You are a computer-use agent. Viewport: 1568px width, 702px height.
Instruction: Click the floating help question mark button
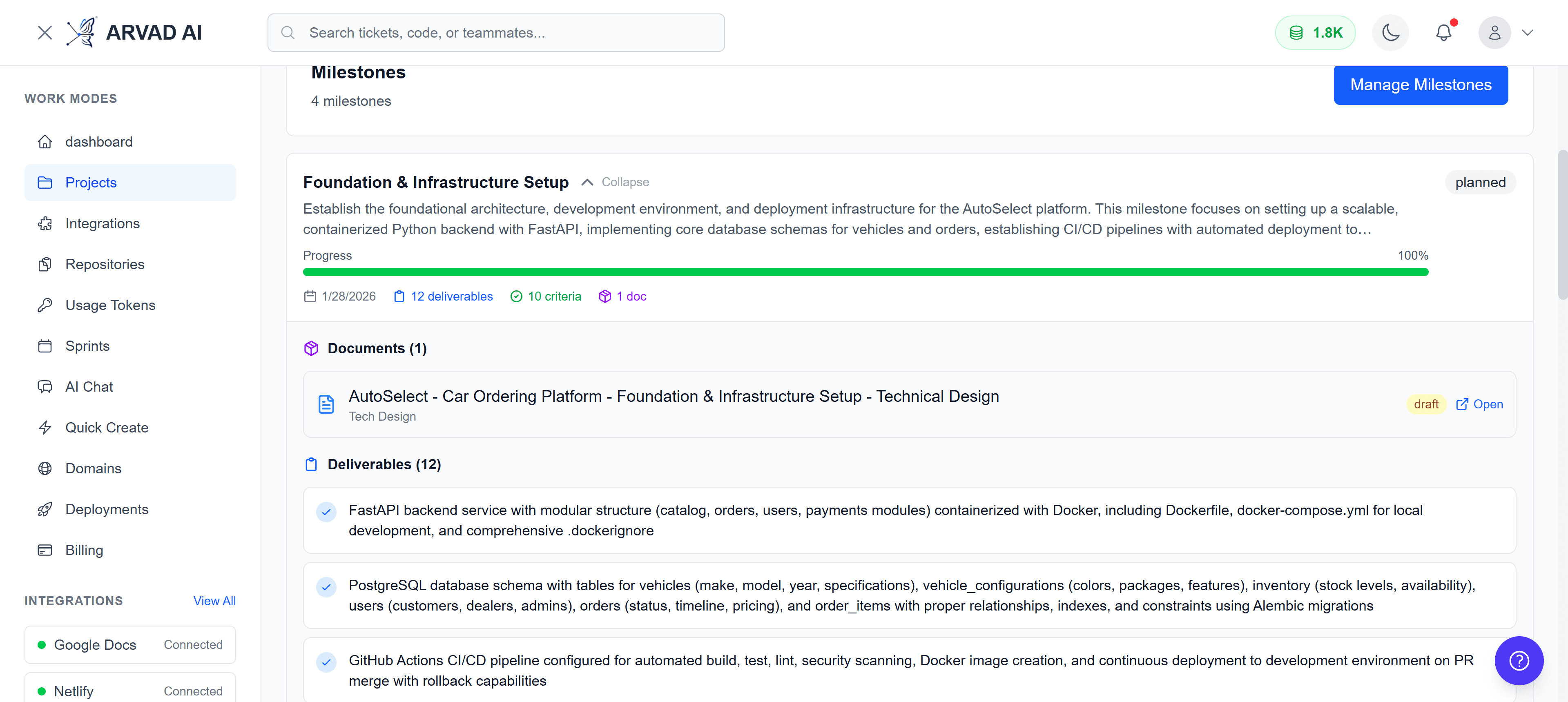coord(1519,661)
